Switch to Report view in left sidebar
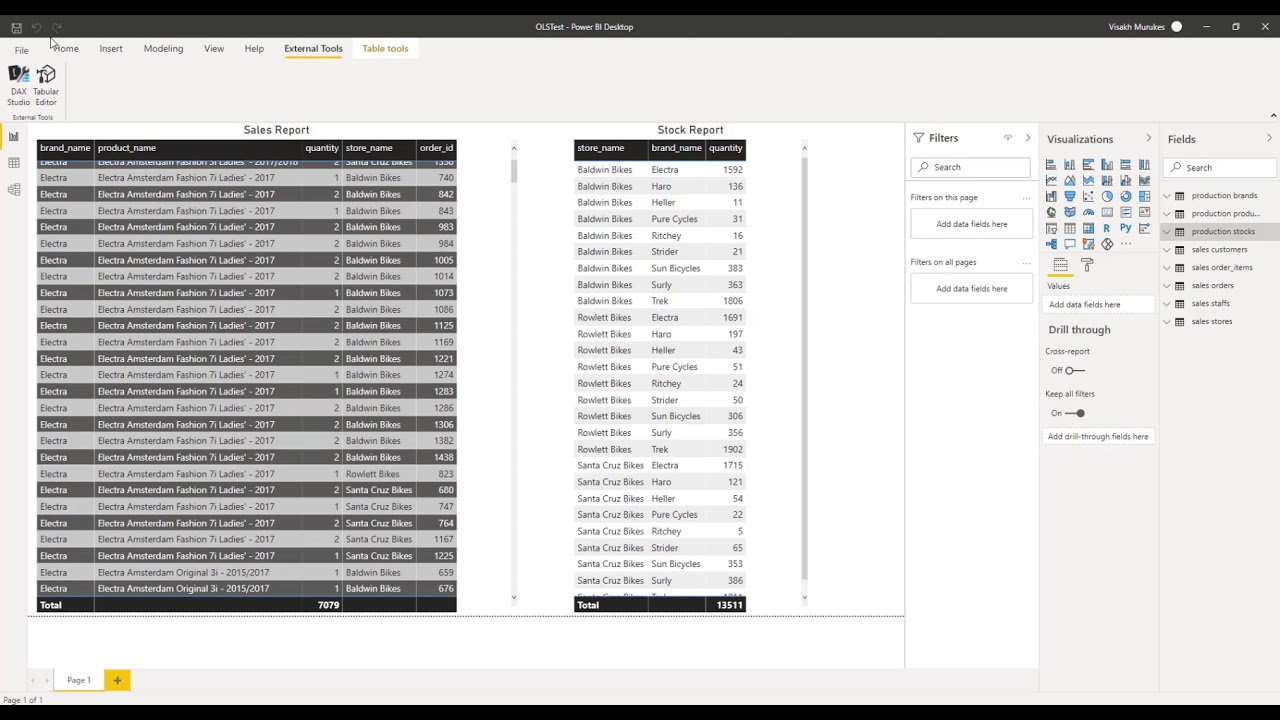 (x=13, y=136)
